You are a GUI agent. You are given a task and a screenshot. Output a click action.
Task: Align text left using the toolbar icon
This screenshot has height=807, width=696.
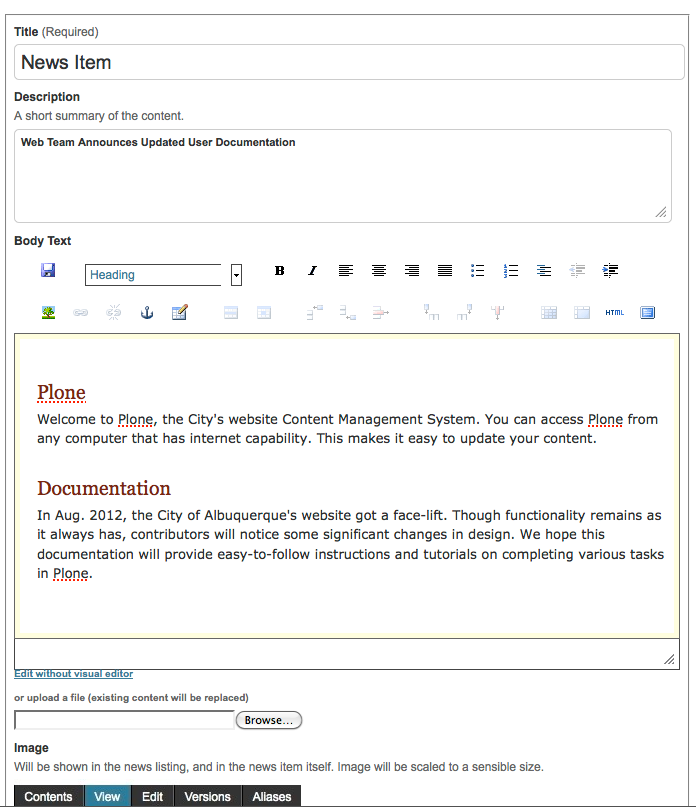tap(346, 271)
